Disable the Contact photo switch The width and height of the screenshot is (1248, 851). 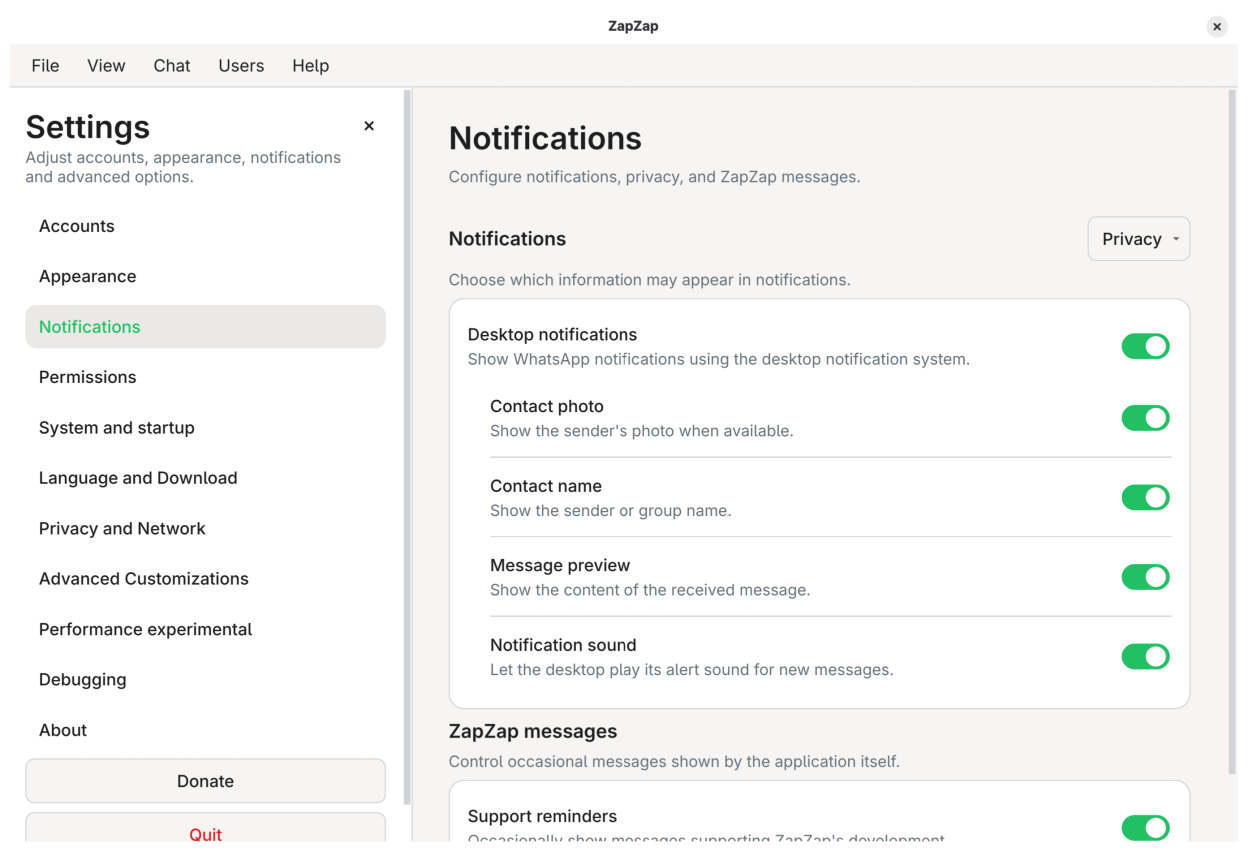point(1145,418)
